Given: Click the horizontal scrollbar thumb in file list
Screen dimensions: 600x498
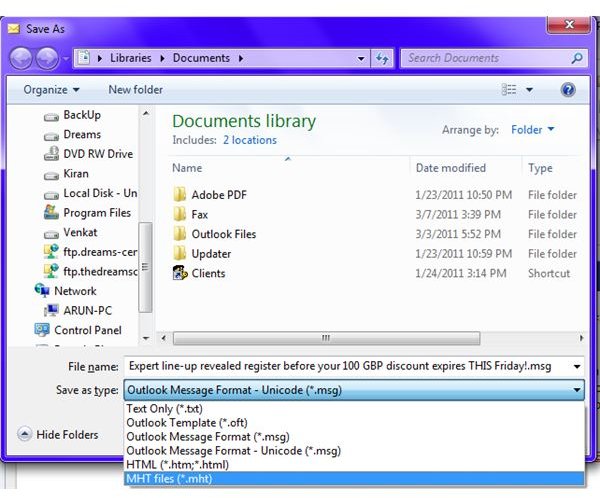Looking at the screenshot, I should pyautogui.click(x=326, y=338).
